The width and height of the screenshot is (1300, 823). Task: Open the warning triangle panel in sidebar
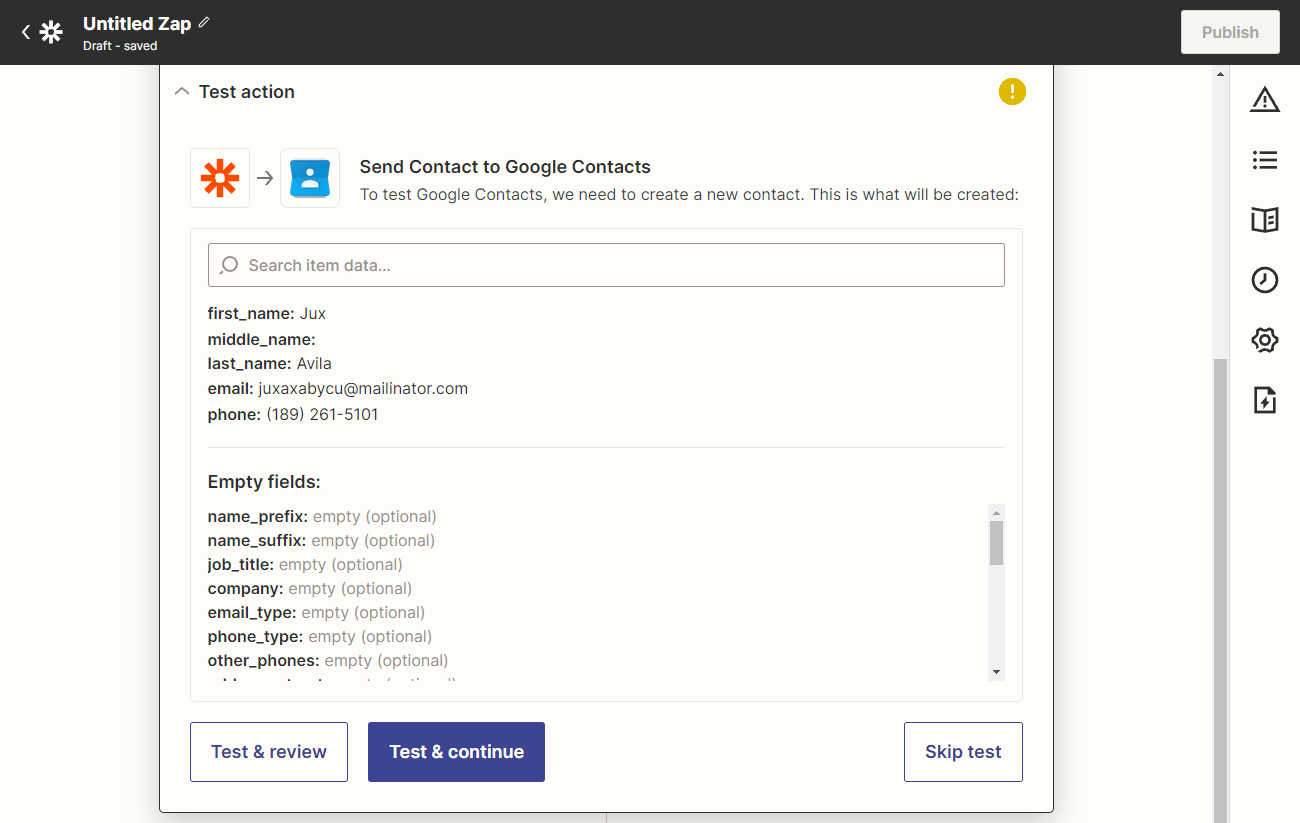1265,100
